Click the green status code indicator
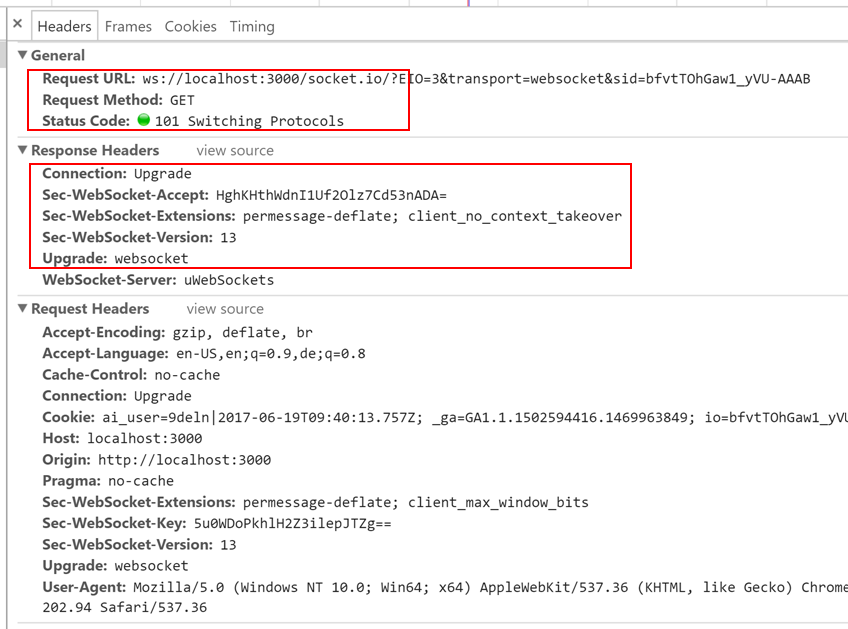 143,120
